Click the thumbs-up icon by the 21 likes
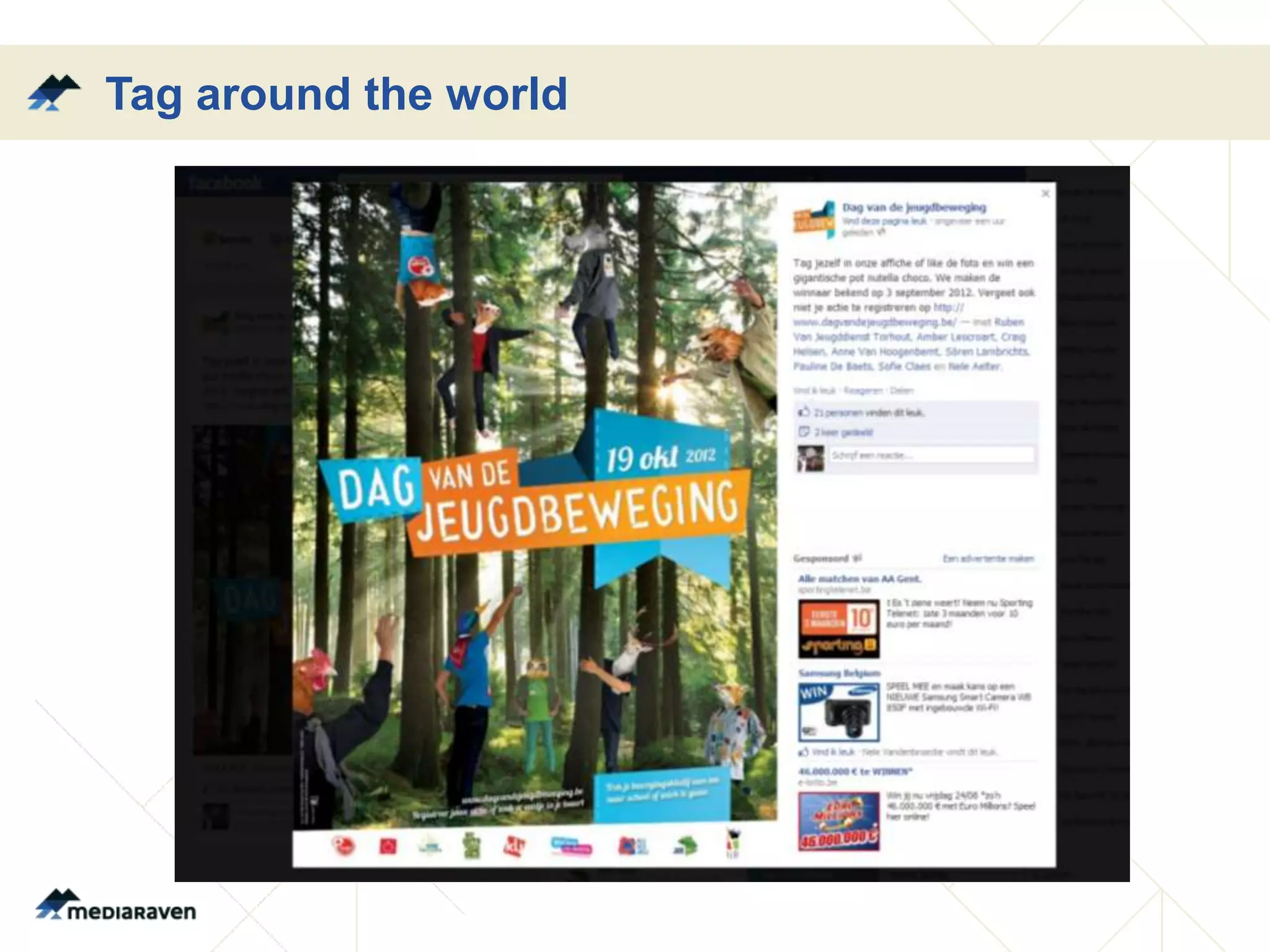This screenshot has height=952, width=1270. pos(804,412)
